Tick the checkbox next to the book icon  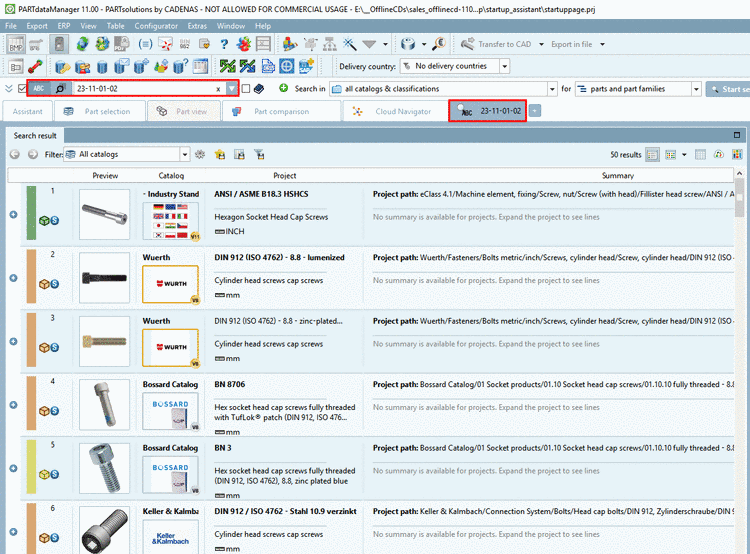[x=246, y=89]
